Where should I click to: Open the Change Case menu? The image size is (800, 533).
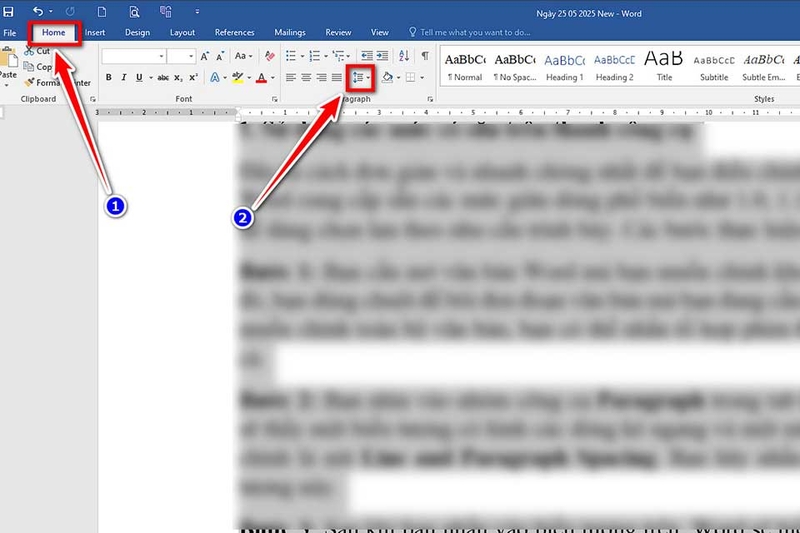click(243, 56)
